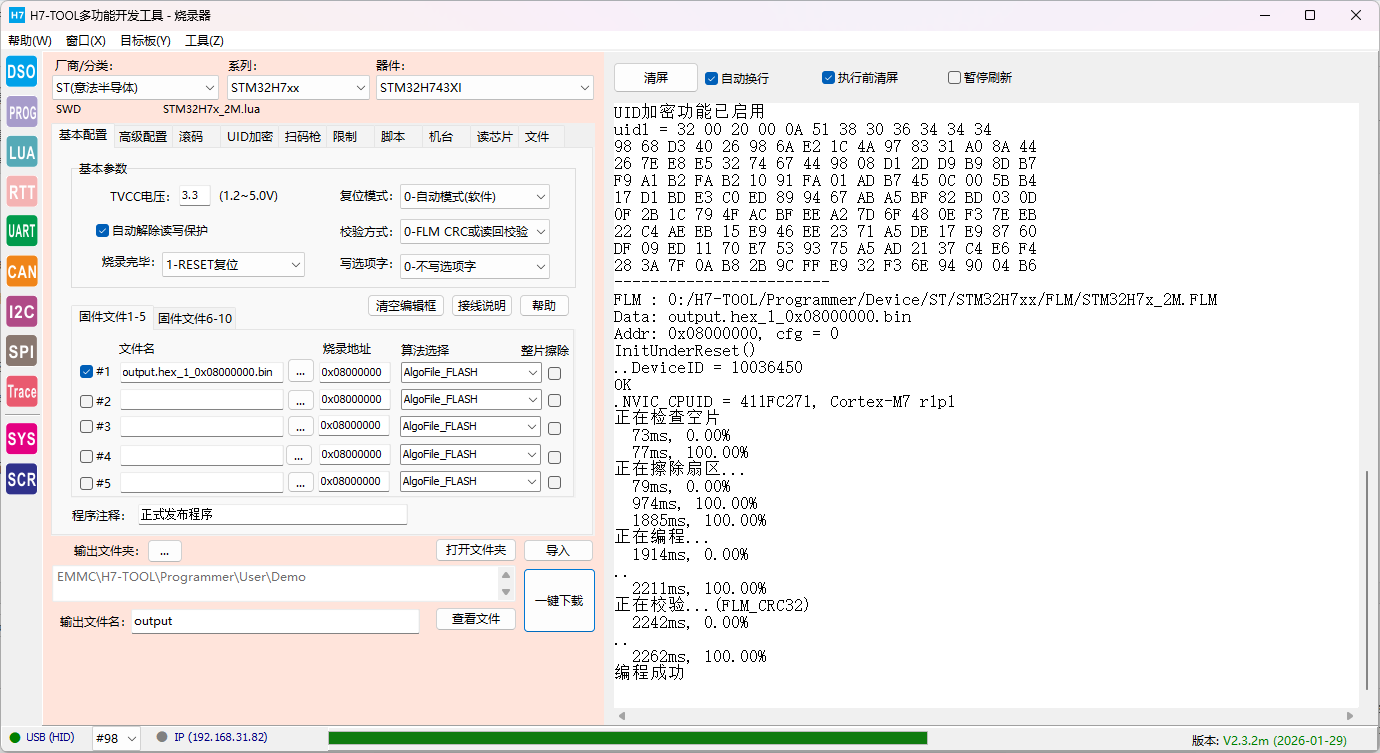Screen dimensions: 1380x753
Task: Click the help 帮助 button in basic config
Action: [544, 305]
